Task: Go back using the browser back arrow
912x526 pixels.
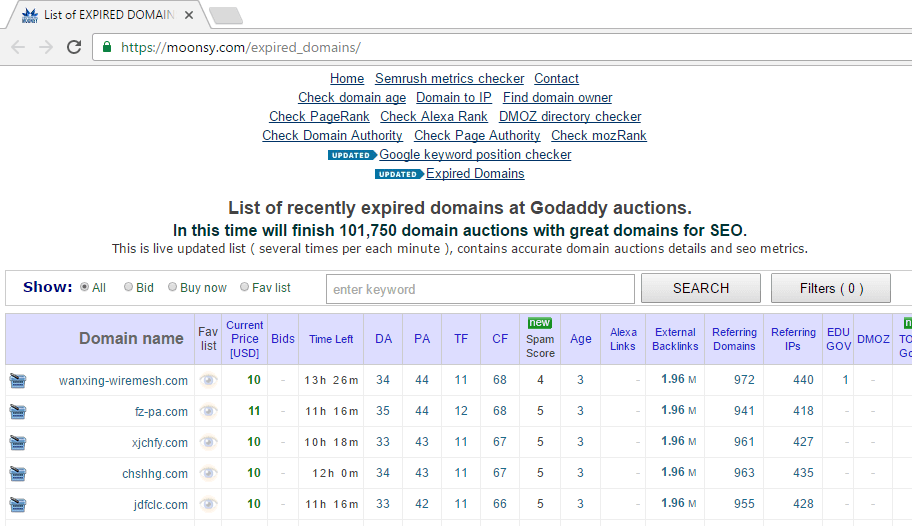Action: pyautogui.click(x=18, y=47)
